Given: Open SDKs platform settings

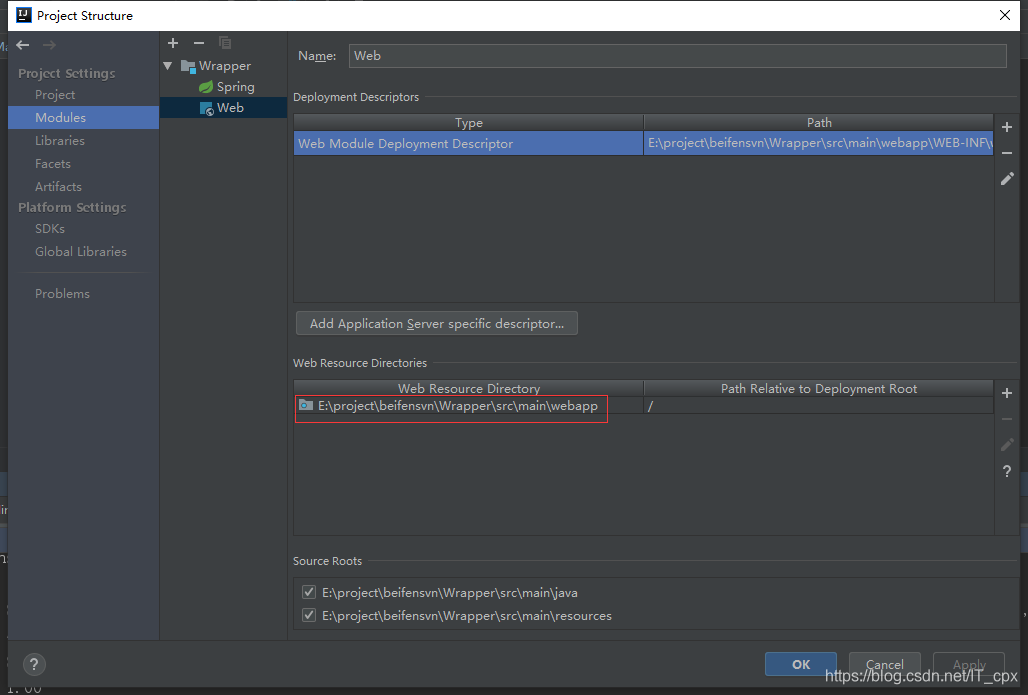Looking at the screenshot, I should (50, 228).
